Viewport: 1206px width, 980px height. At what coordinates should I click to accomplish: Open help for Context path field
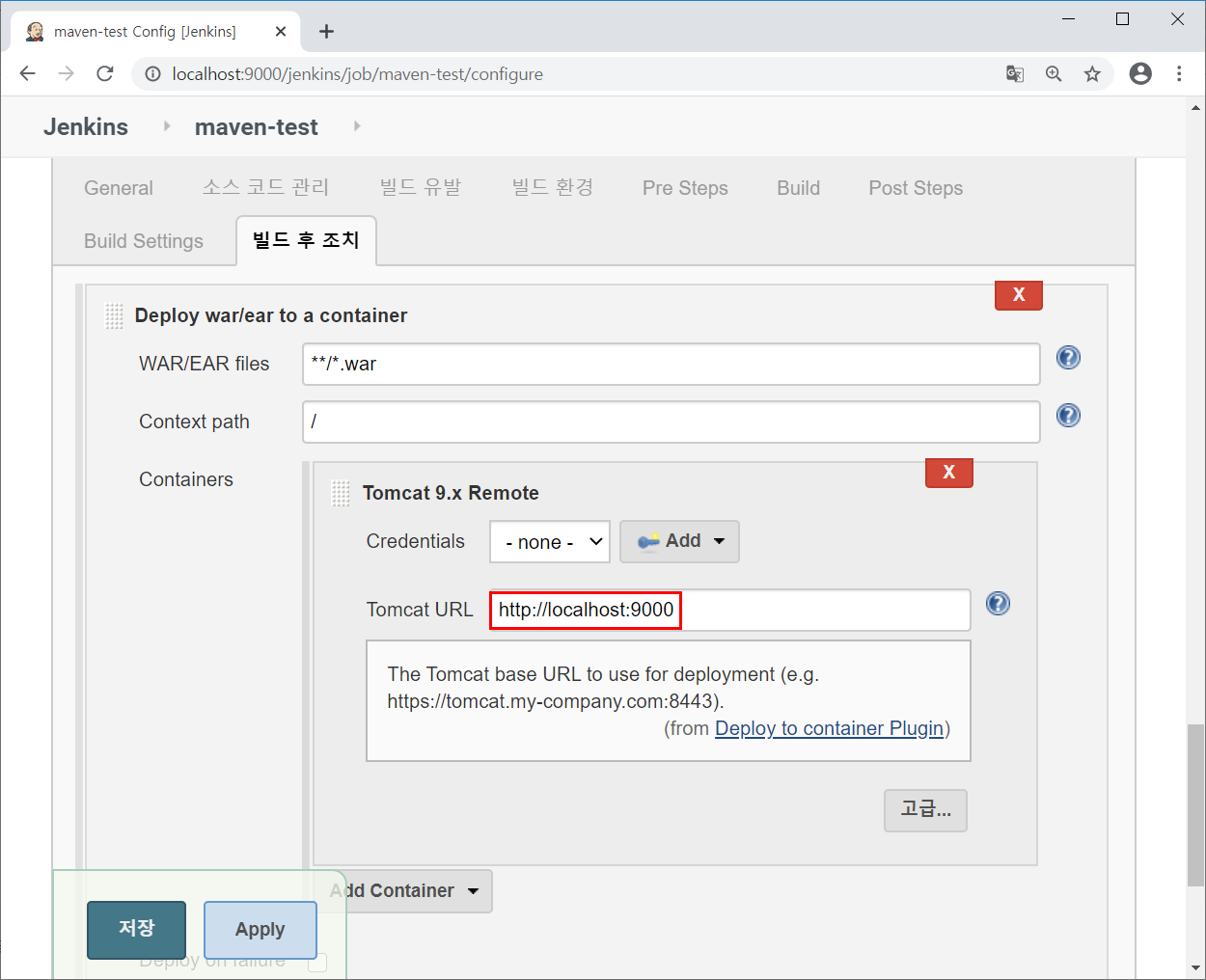(x=1068, y=416)
